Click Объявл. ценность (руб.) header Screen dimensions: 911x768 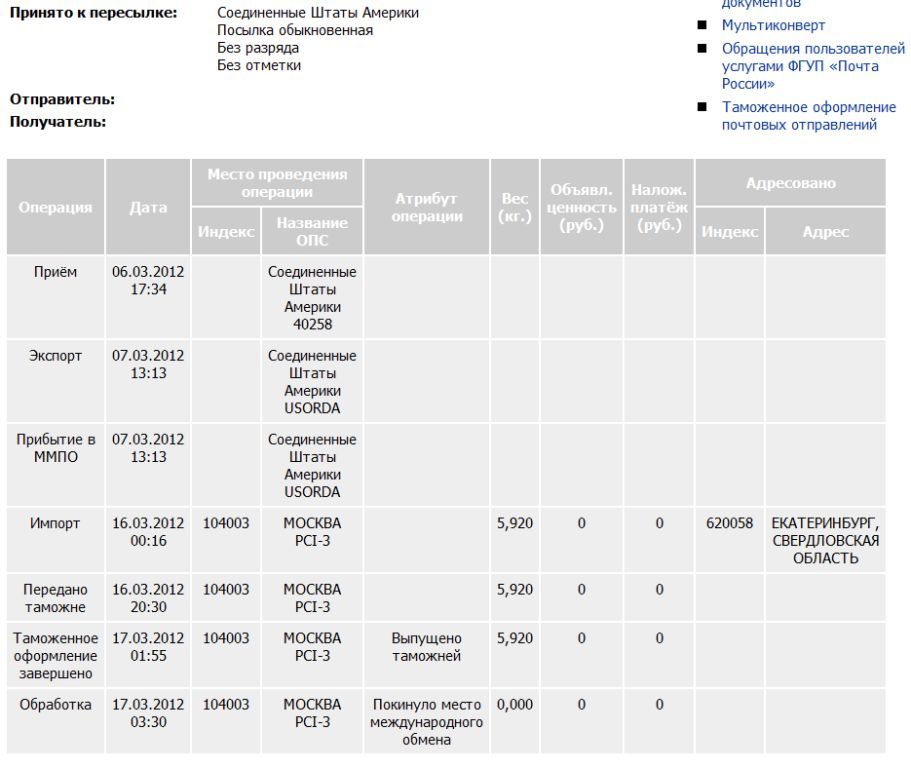point(582,207)
